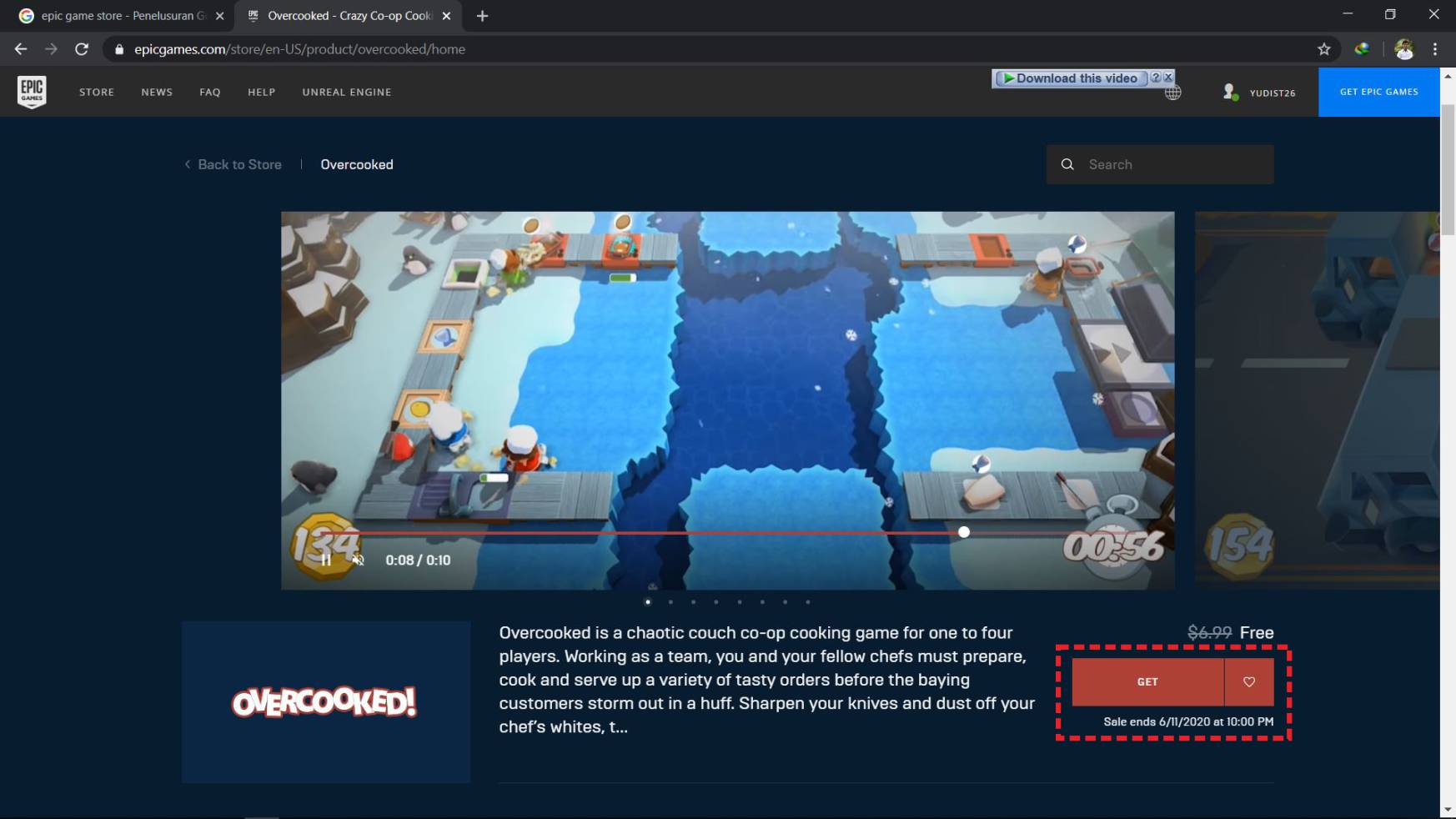Bookmark this page with the star icon
1456x819 pixels.
[x=1324, y=49]
